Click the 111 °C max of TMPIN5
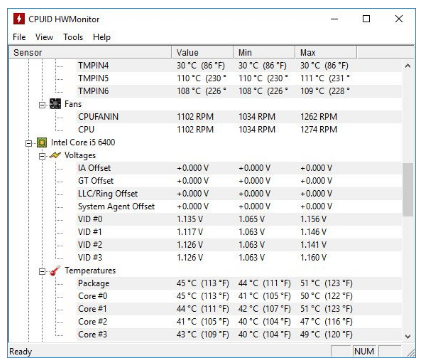Screen dimensions: 423x361 325,78
